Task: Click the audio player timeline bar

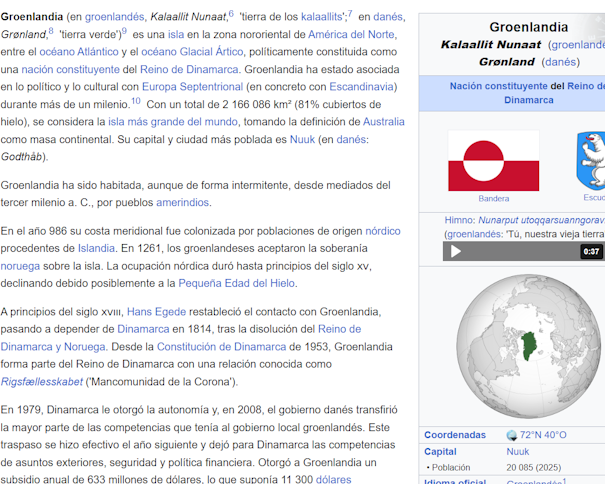Action: [520, 251]
